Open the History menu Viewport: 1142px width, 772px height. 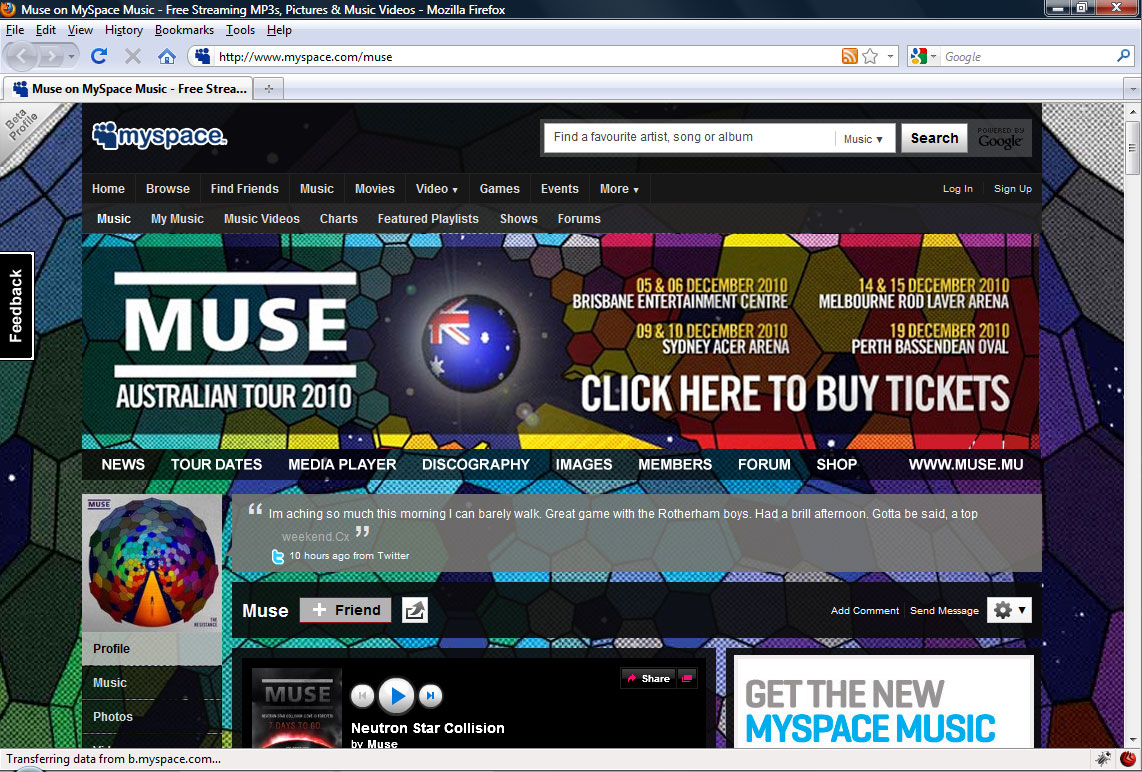point(124,30)
